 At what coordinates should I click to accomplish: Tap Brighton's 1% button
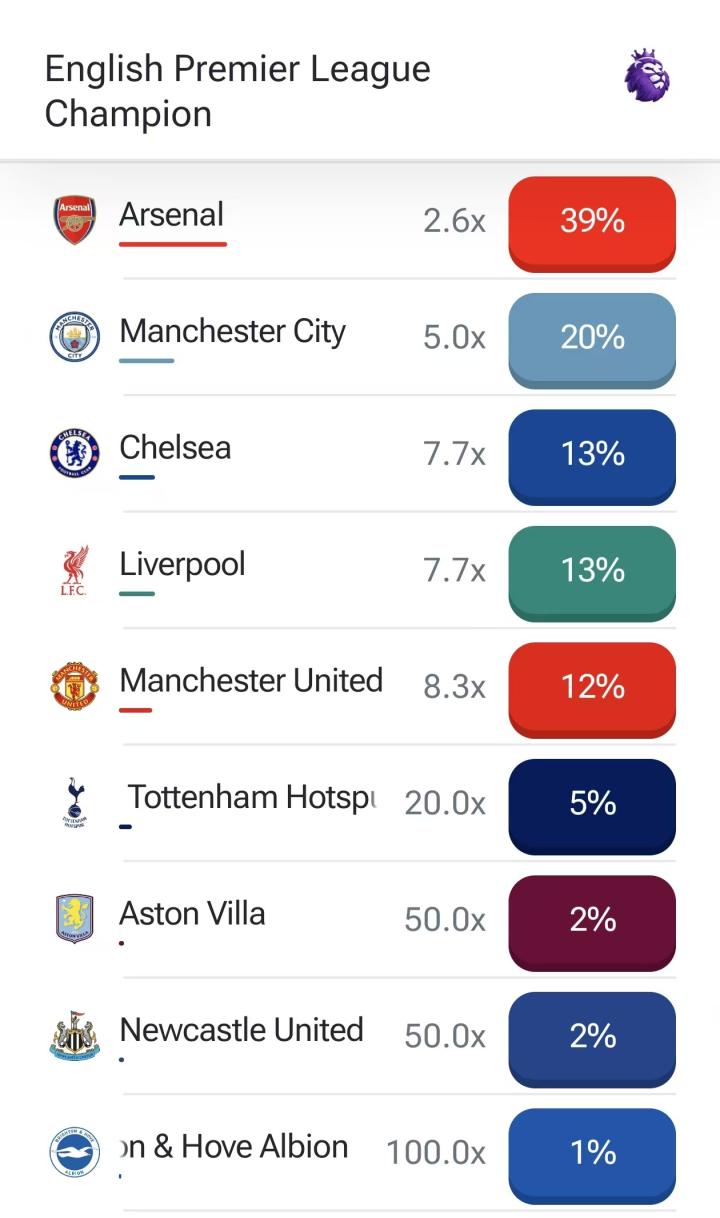point(592,1155)
